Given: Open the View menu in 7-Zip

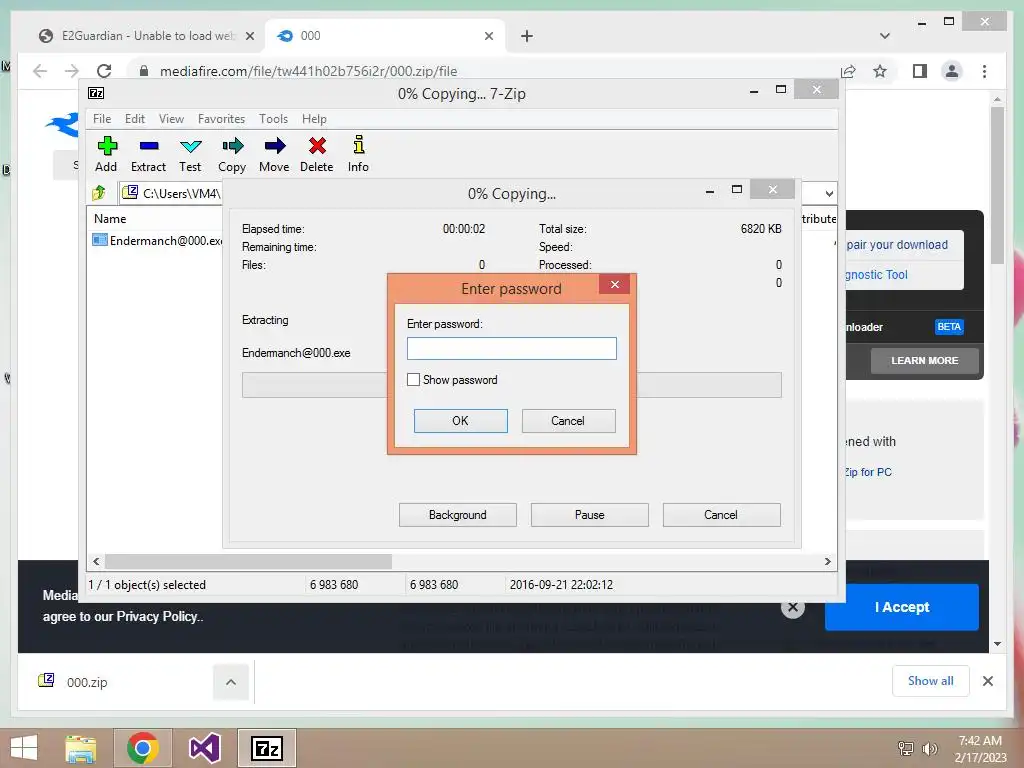Looking at the screenshot, I should (x=171, y=119).
